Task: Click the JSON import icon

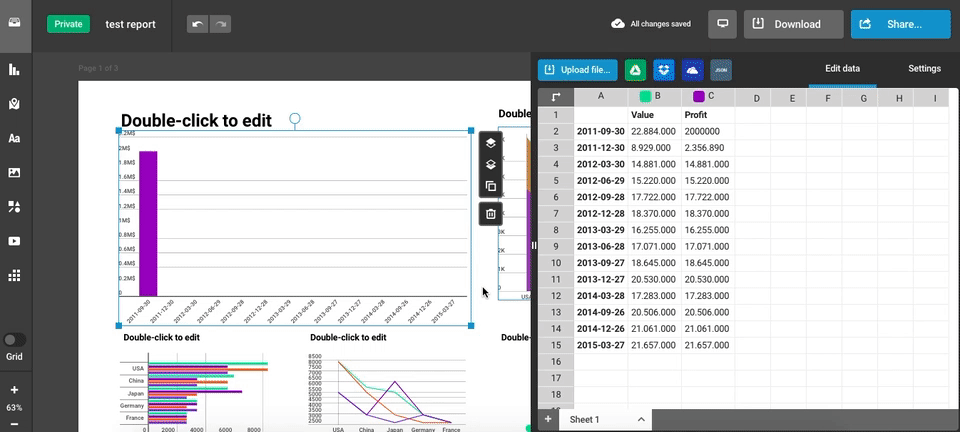Action: coord(721,70)
